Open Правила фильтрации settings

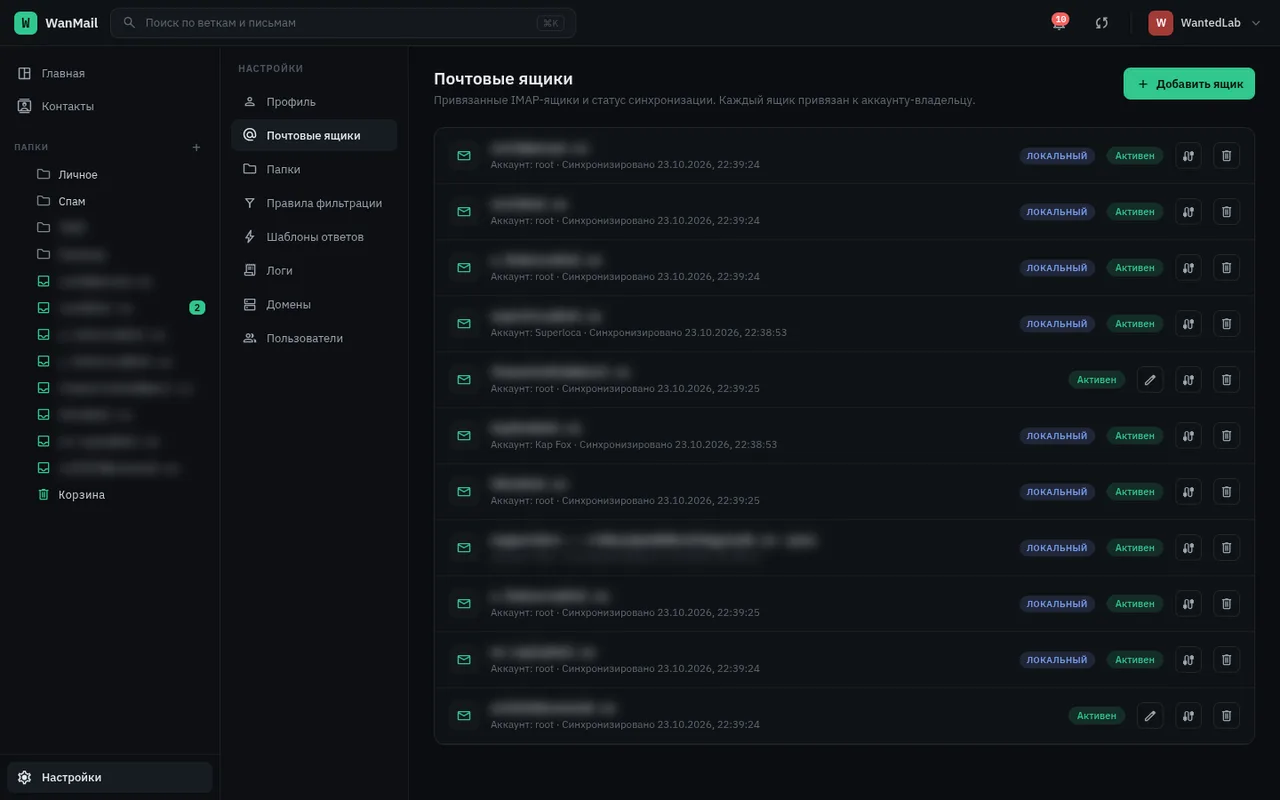point(314,203)
